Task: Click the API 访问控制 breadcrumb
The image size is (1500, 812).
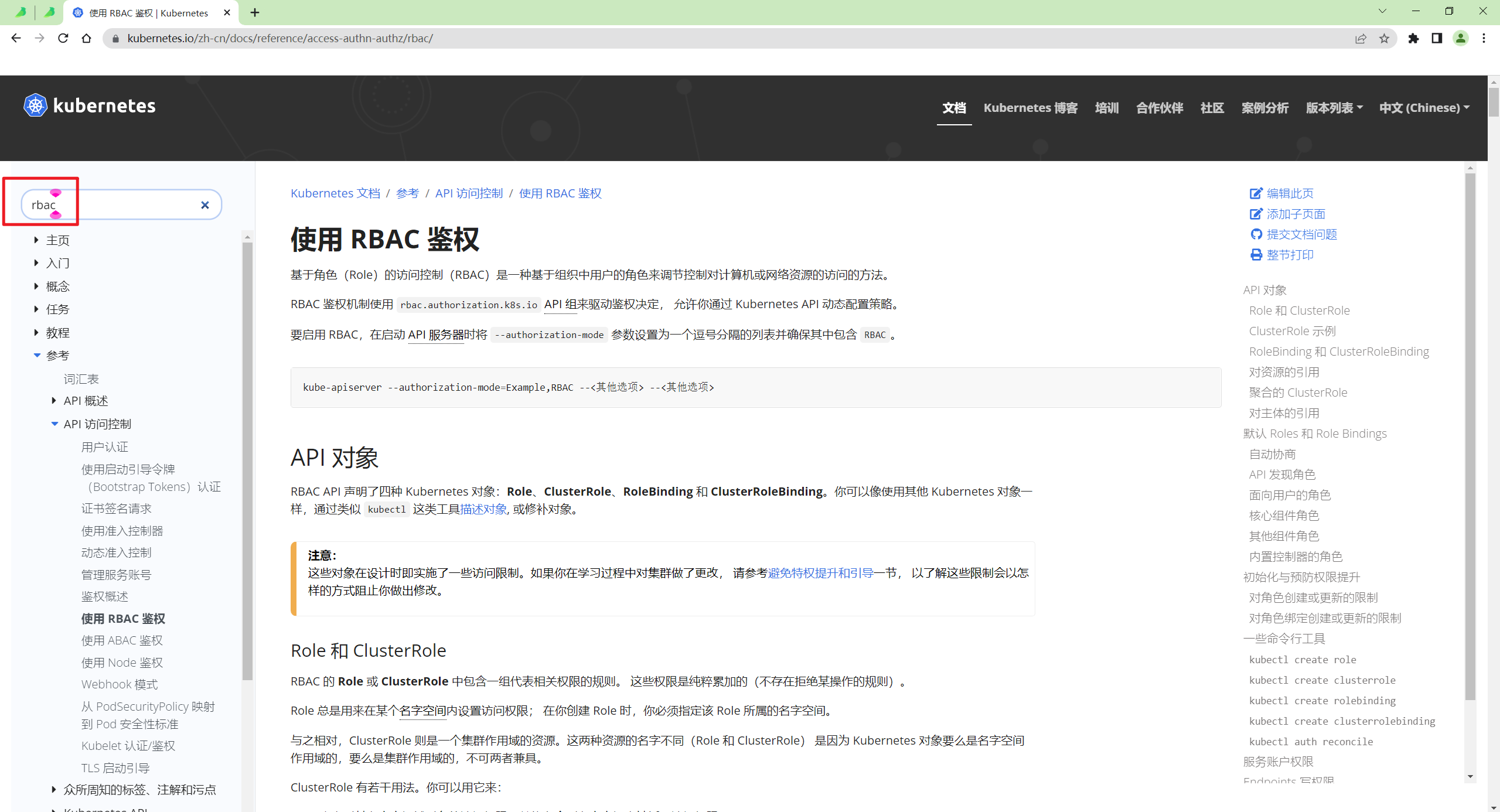Action: coord(469,193)
